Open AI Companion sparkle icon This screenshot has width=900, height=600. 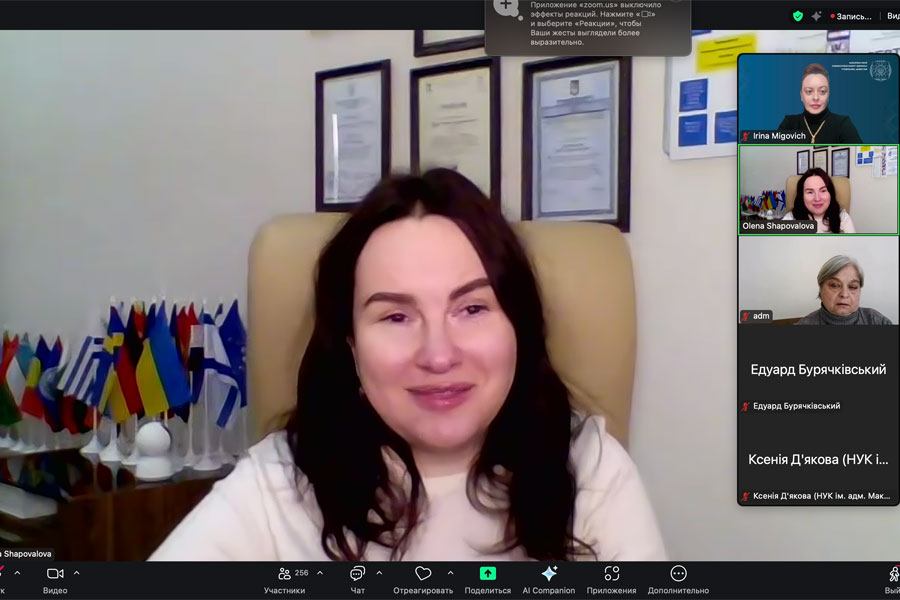coord(549,573)
